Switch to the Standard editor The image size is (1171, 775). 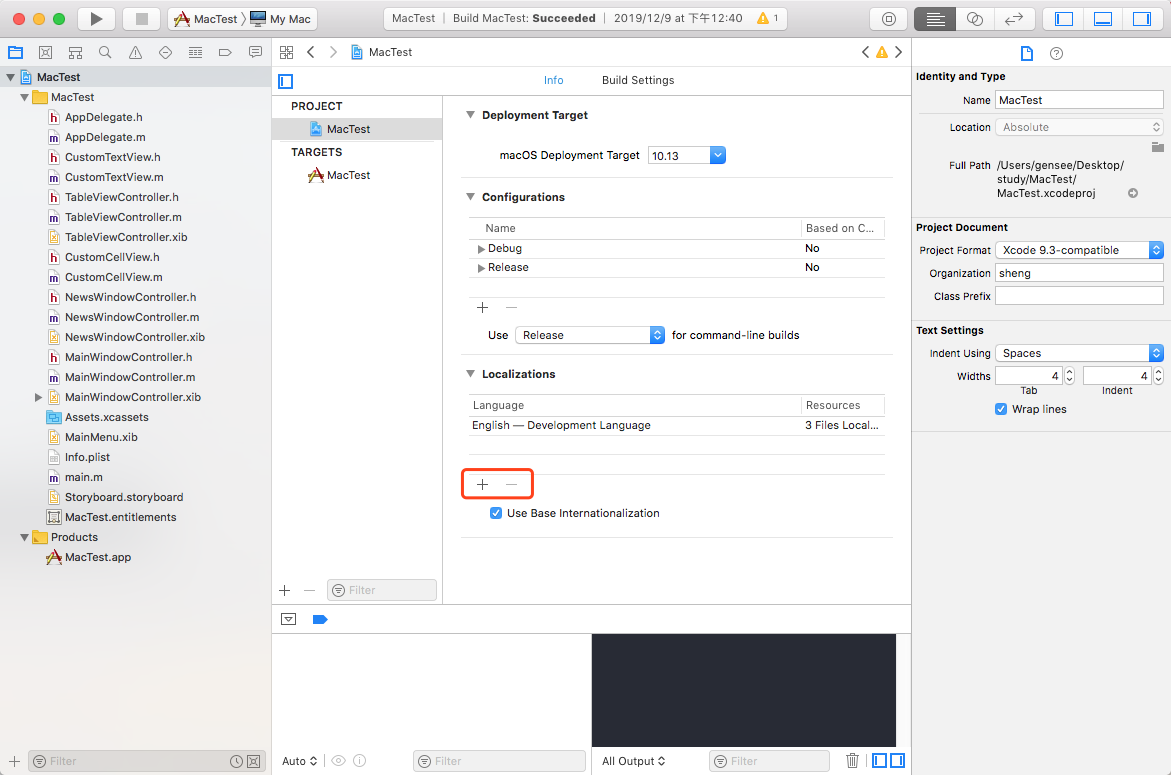click(935, 19)
